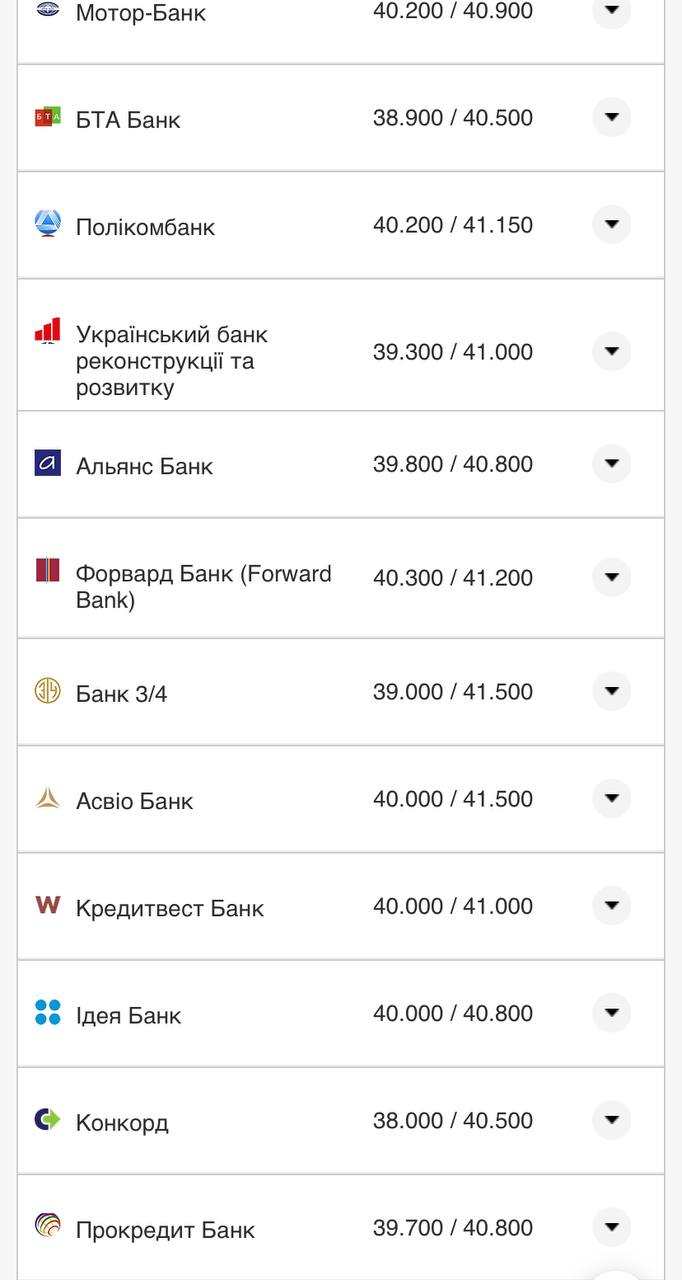Expand the Конкорд row dropdown arrow

[611, 1120]
